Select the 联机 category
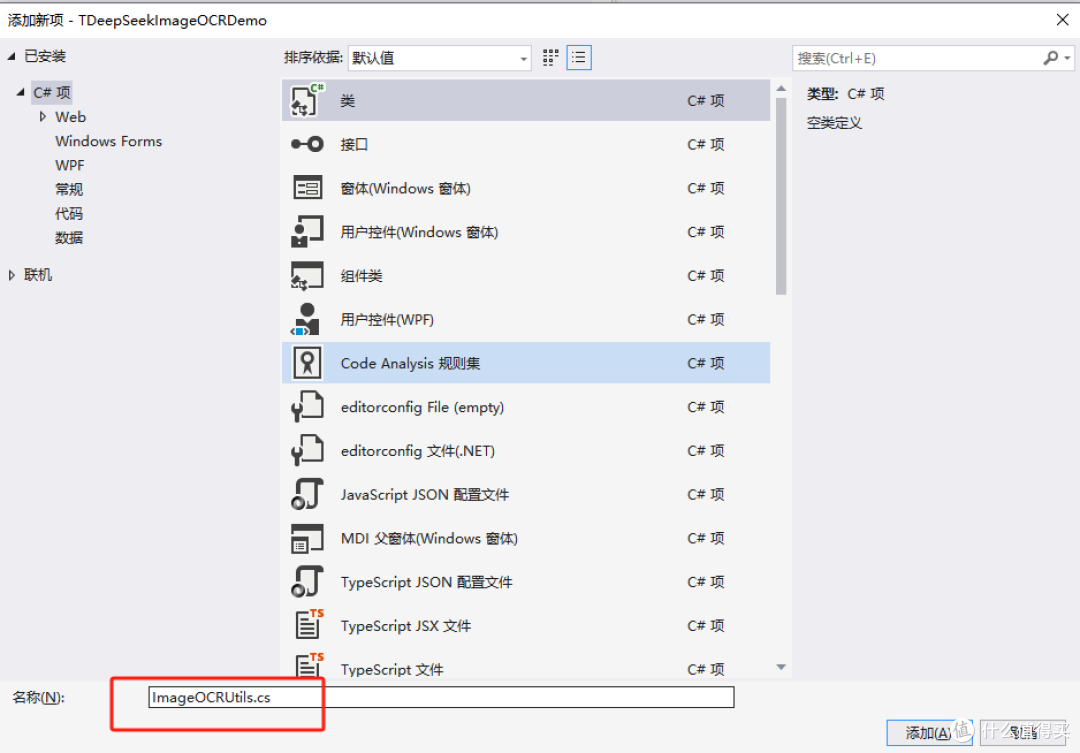Viewport: 1080px width, 753px height. coord(38,275)
